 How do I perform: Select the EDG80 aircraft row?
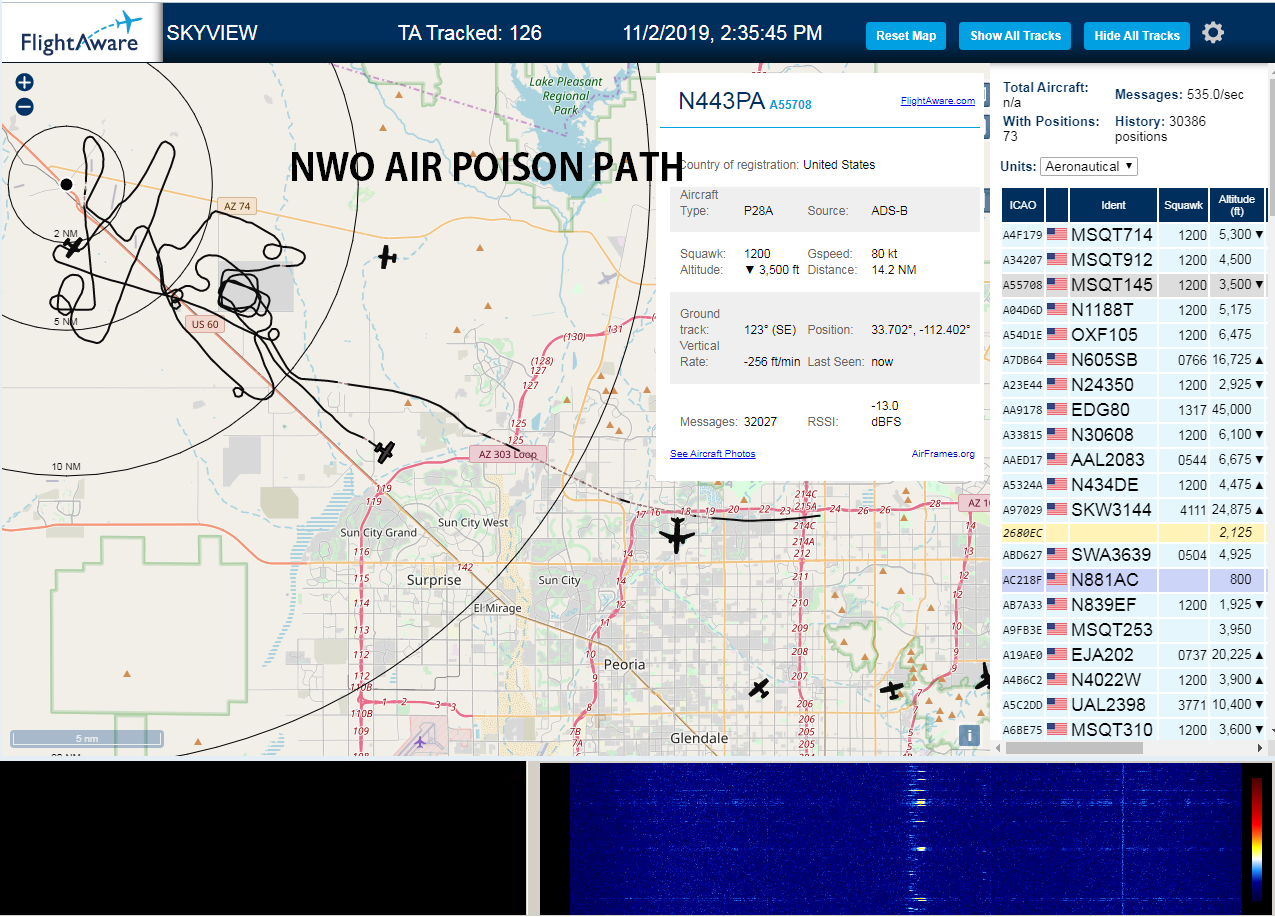click(1134, 410)
